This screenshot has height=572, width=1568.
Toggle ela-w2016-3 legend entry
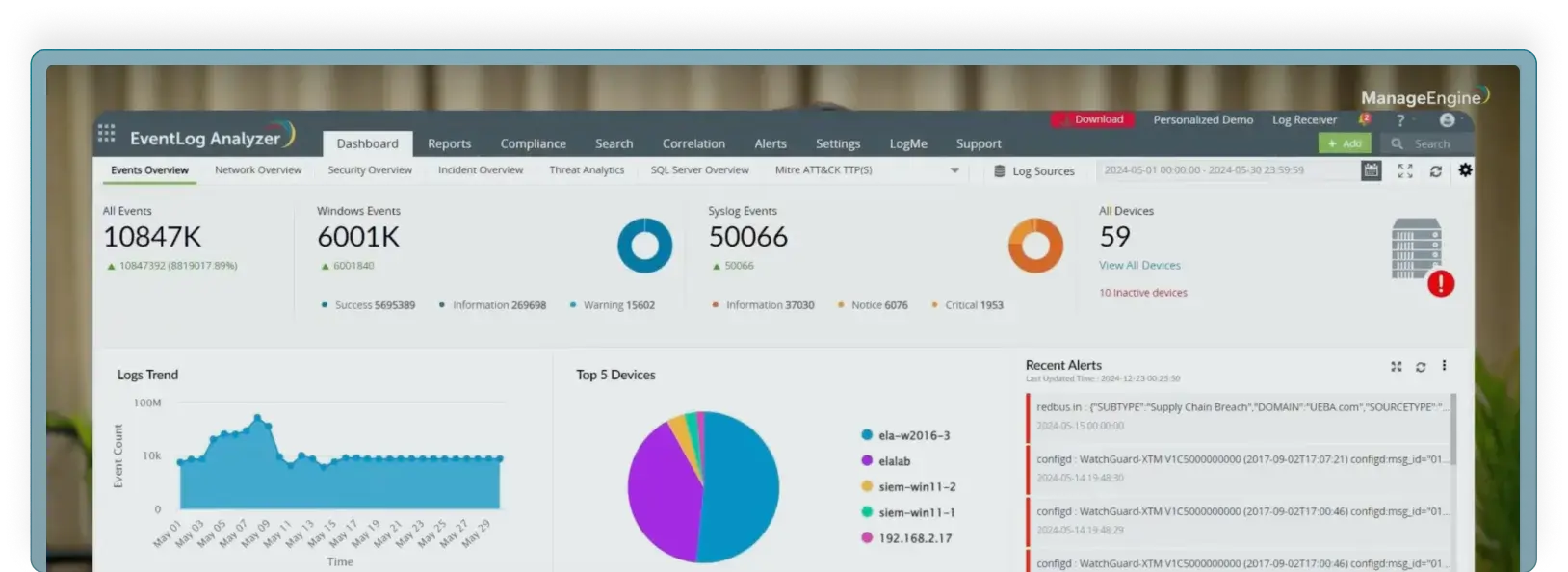tap(905, 435)
